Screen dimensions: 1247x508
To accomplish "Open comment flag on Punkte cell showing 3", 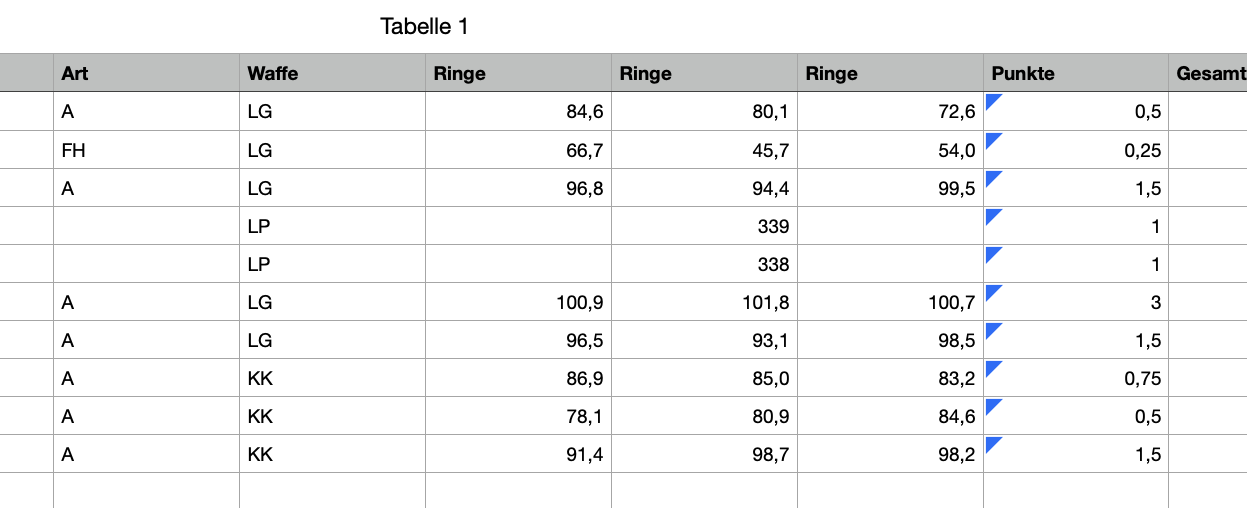I will coord(992,291).
